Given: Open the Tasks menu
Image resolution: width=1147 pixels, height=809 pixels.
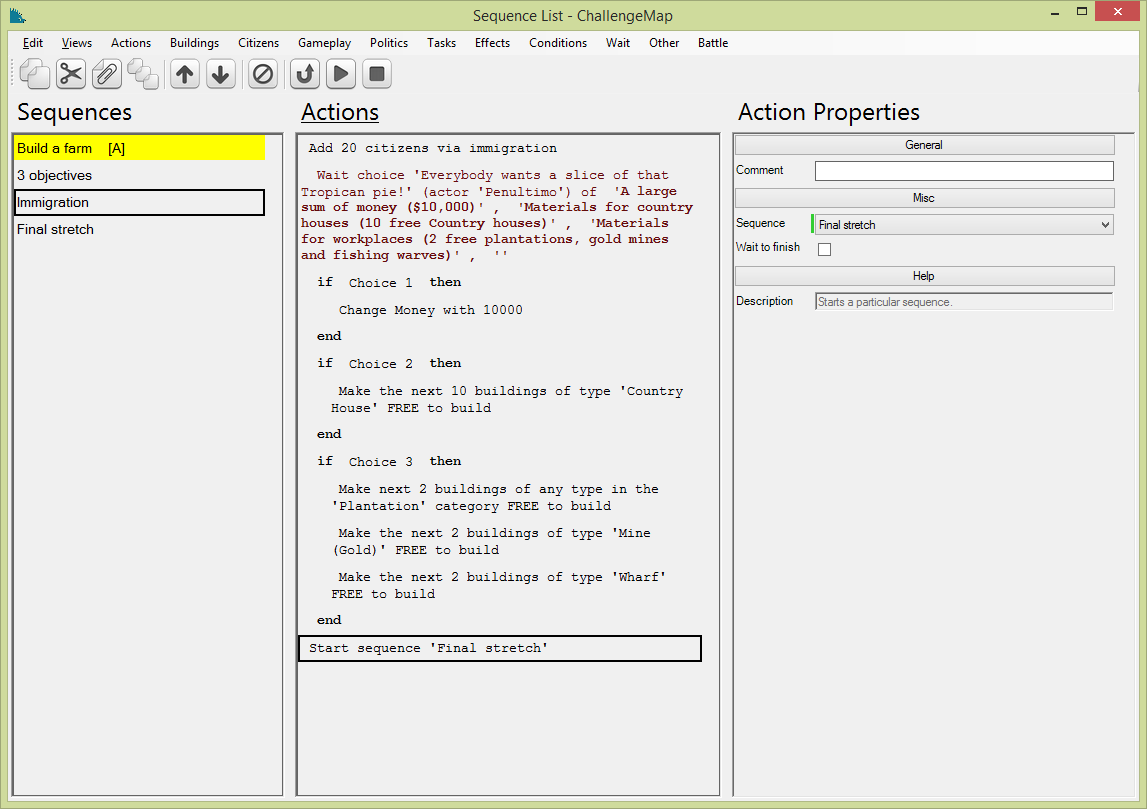Looking at the screenshot, I should 441,42.
